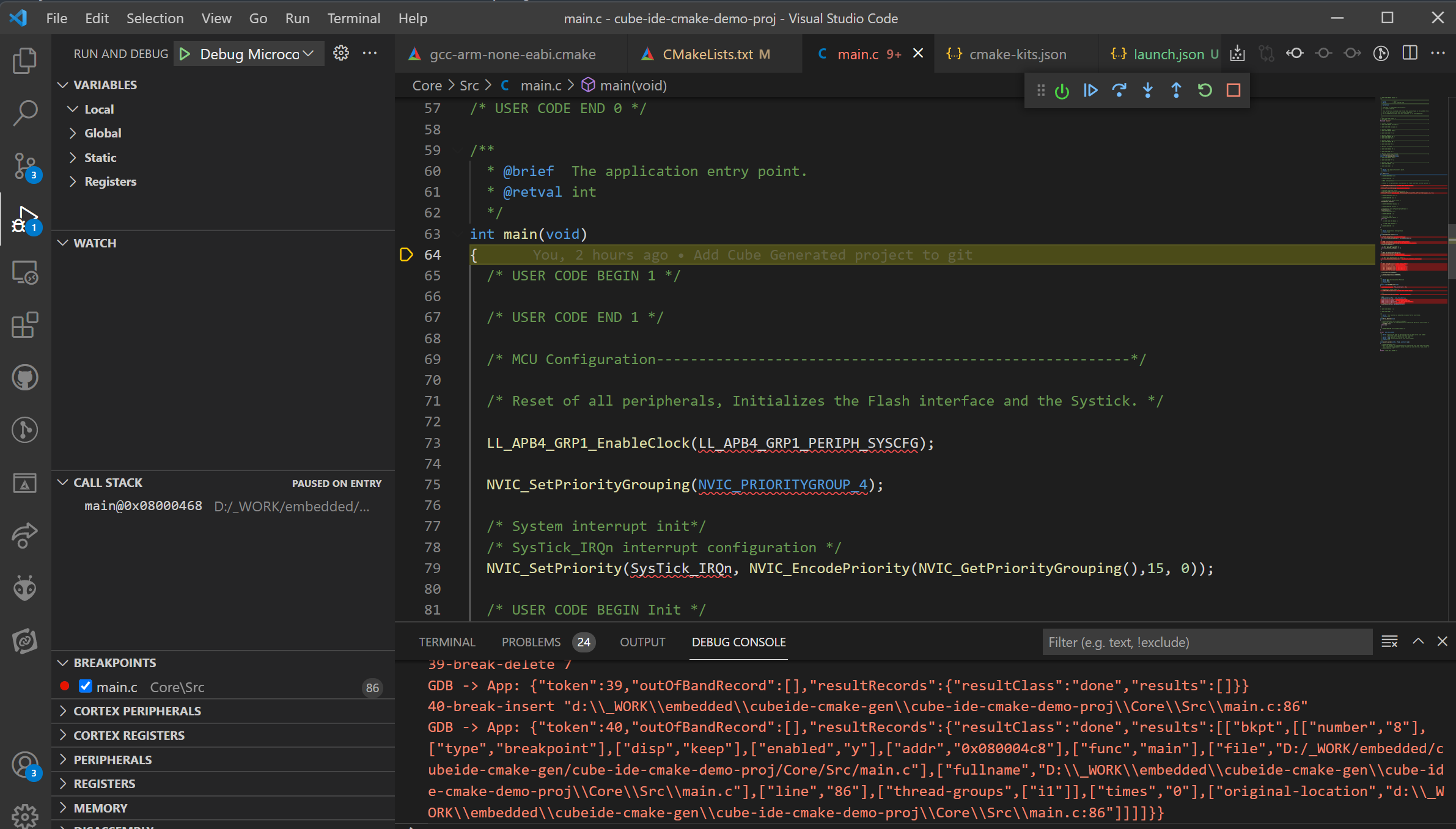
Task: Click the Step Over debug icon
Action: 1119,90
